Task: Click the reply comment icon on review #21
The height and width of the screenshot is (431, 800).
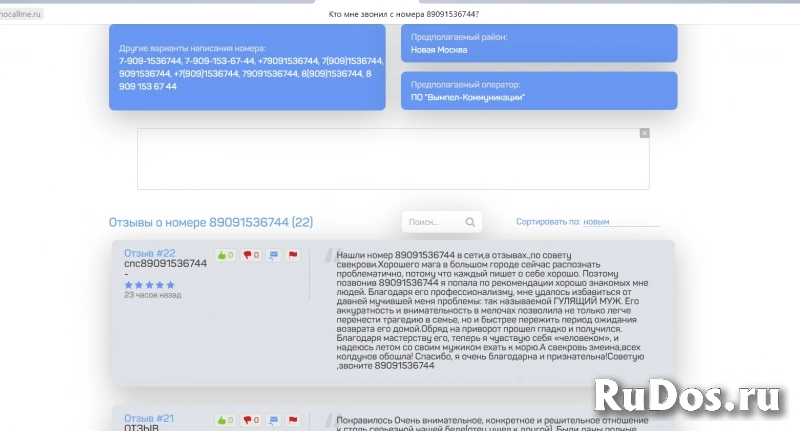Action: click(274, 420)
